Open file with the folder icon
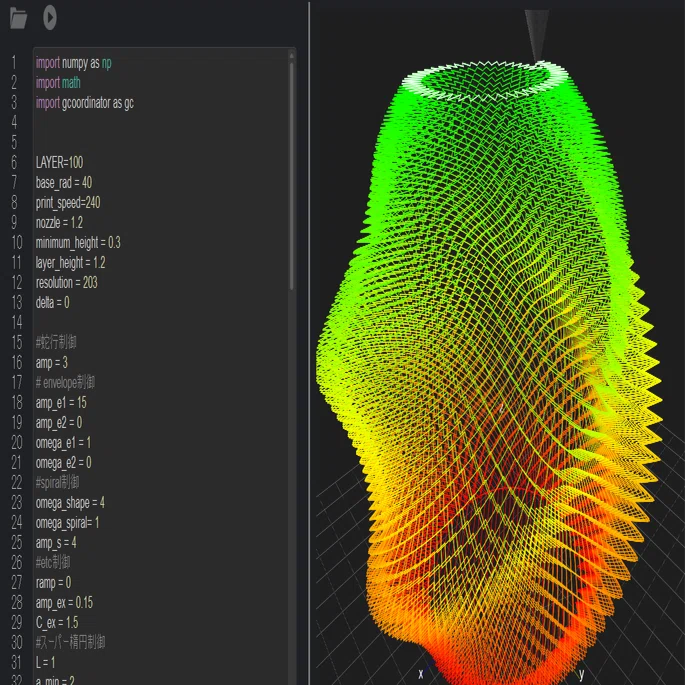 18,18
